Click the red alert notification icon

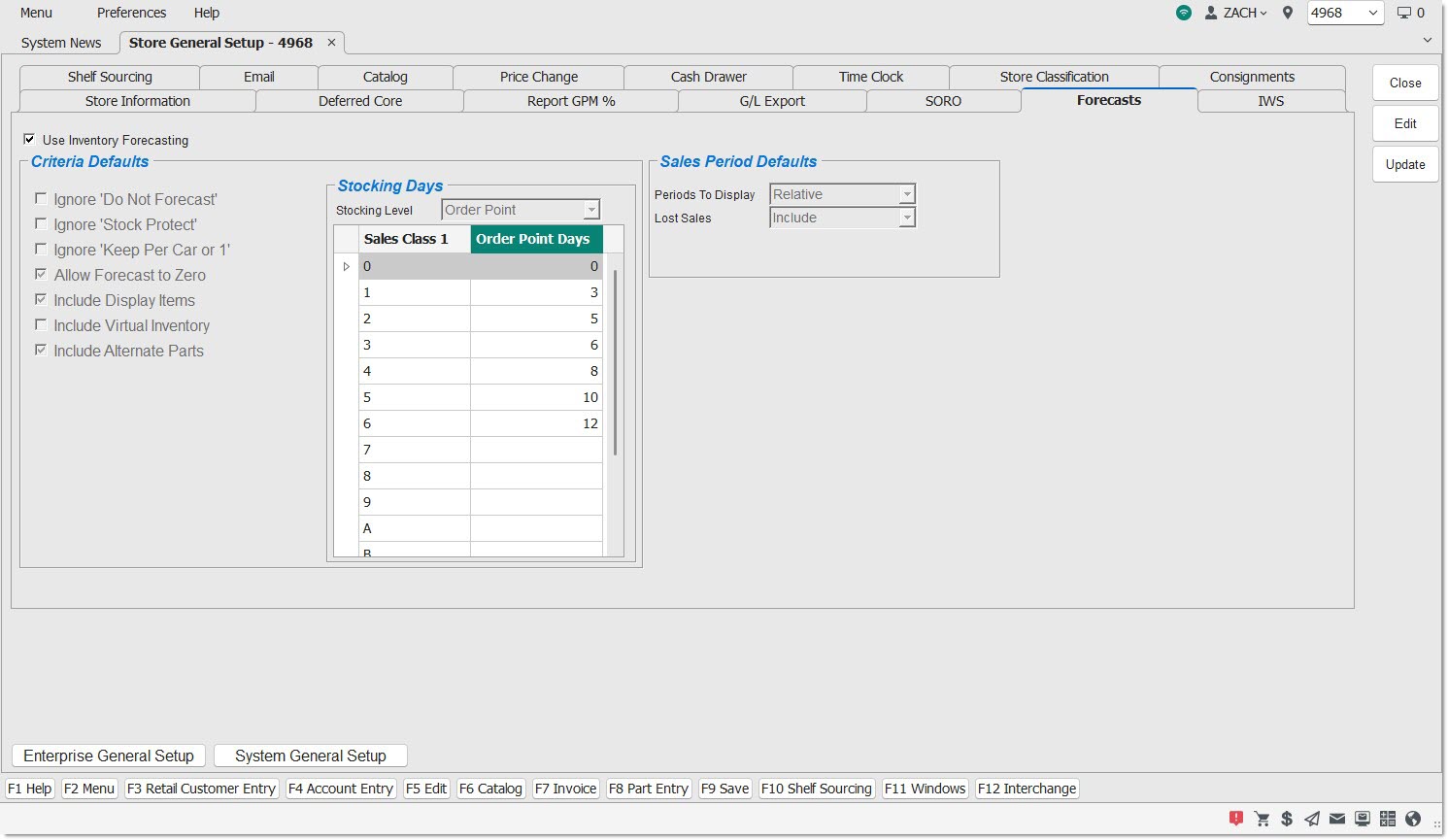pyautogui.click(x=1235, y=819)
